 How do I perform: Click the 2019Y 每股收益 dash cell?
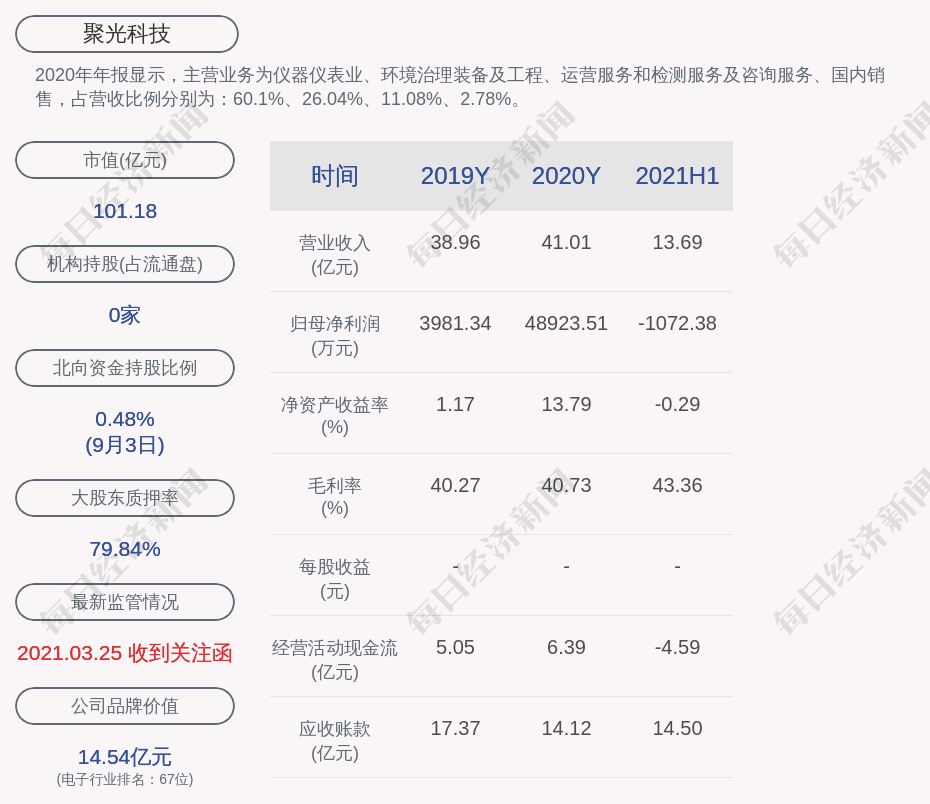tap(455, 567)
